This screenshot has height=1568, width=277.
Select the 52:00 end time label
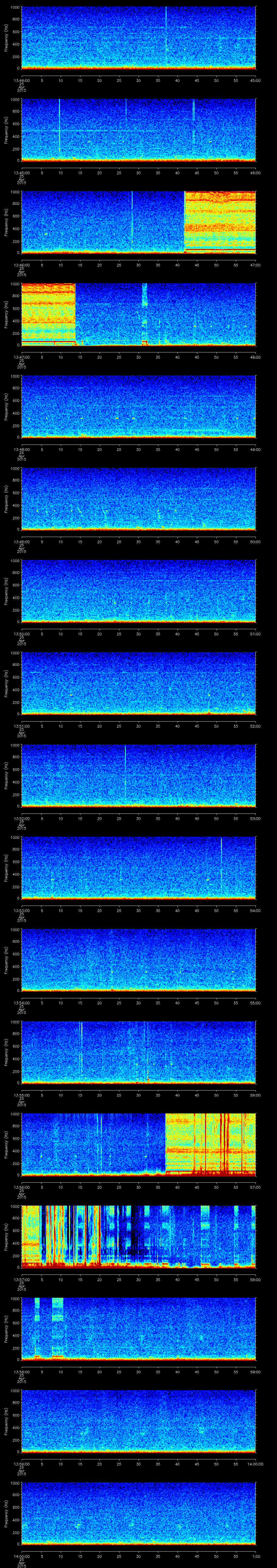point(256,726)
